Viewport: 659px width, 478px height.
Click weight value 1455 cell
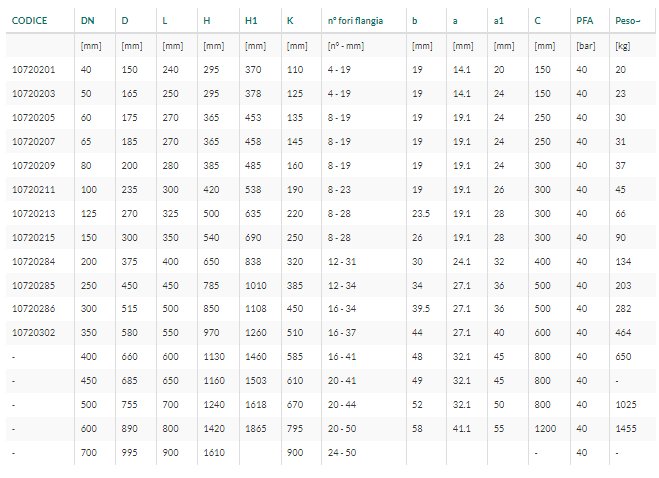[626, 428]
